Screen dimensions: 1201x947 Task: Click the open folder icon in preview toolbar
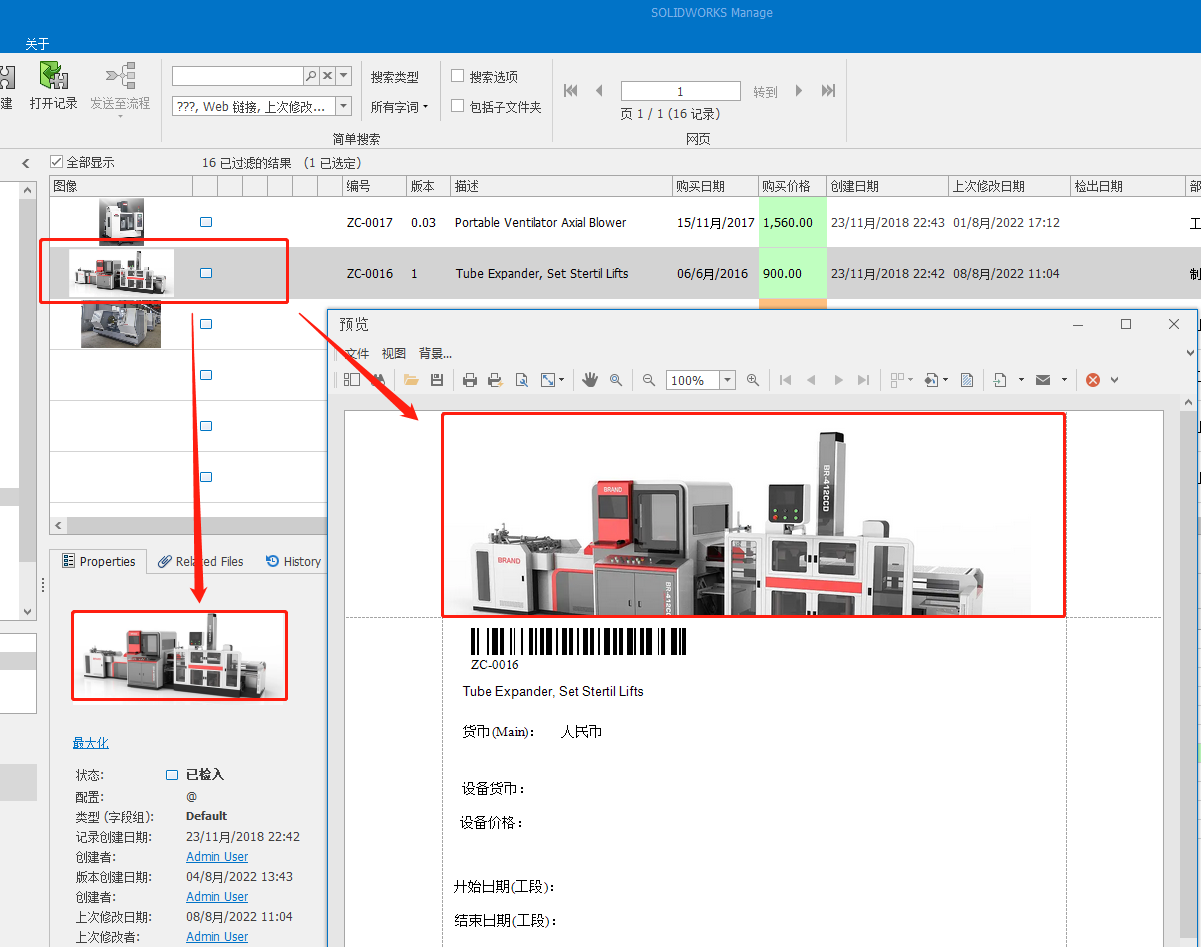[411, 380]
